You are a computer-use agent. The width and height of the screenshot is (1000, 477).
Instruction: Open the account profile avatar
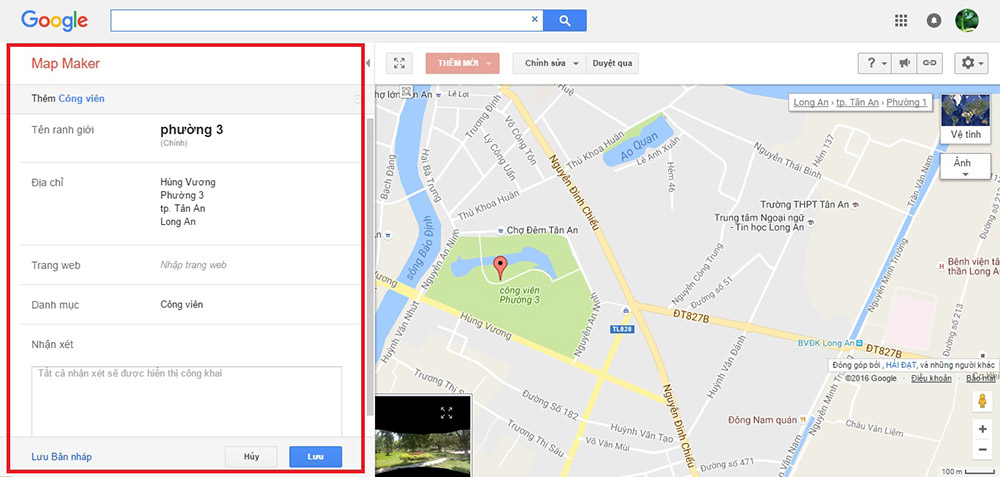966,20
